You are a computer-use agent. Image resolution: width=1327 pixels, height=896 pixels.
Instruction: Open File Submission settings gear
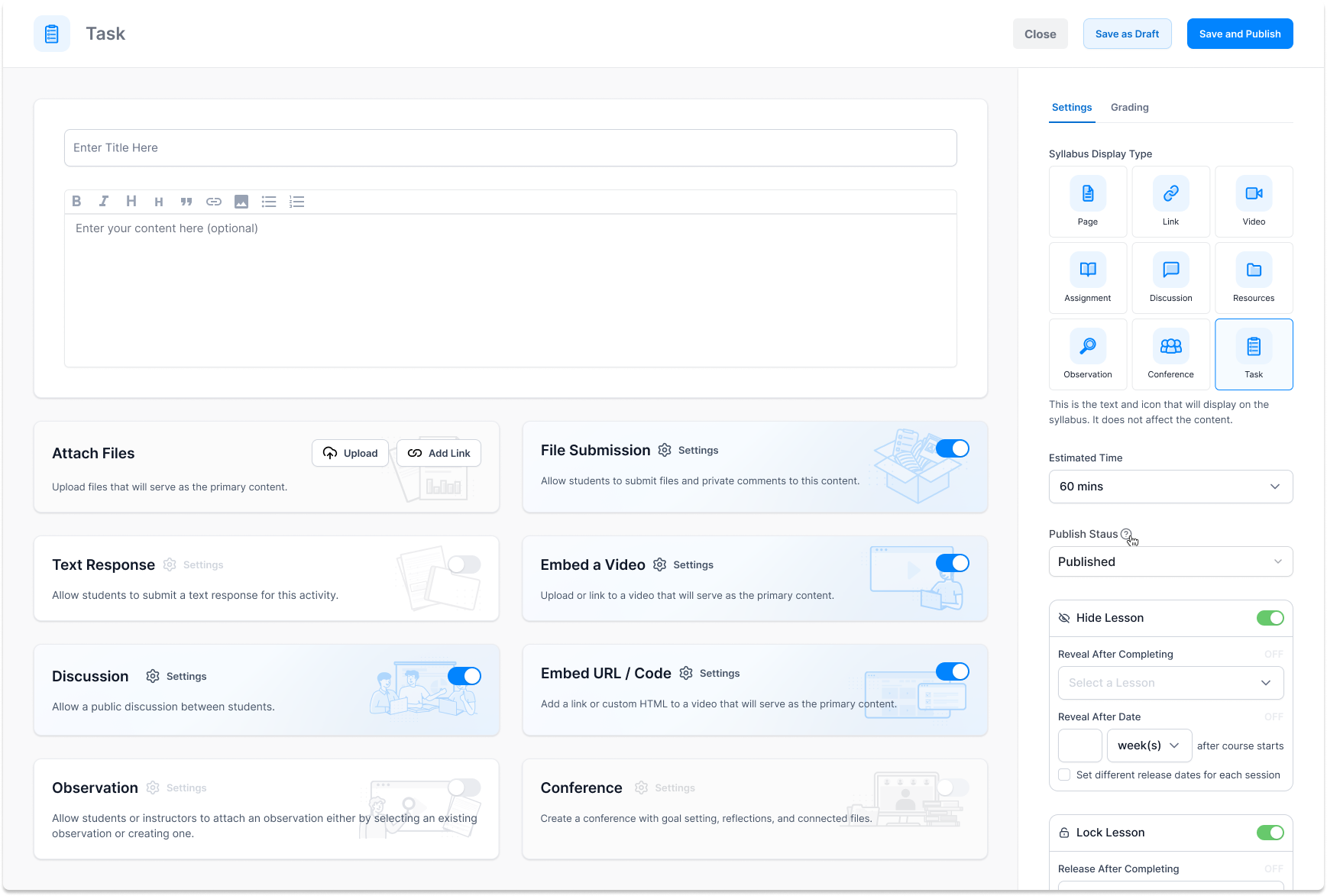pos(665,451)
